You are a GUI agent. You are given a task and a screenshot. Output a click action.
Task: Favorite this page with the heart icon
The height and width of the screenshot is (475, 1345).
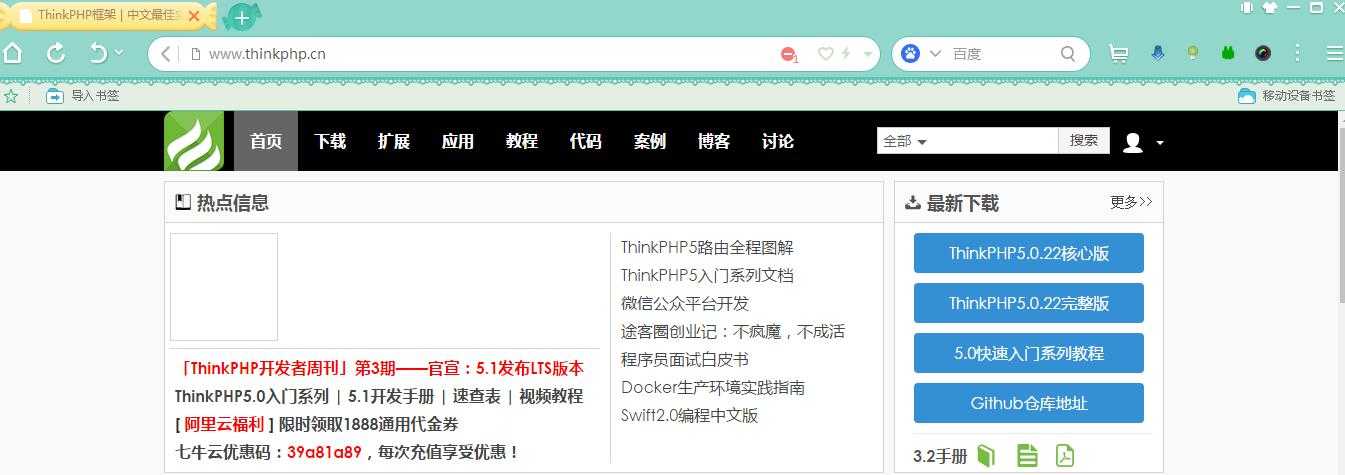(x=825, y=54)
